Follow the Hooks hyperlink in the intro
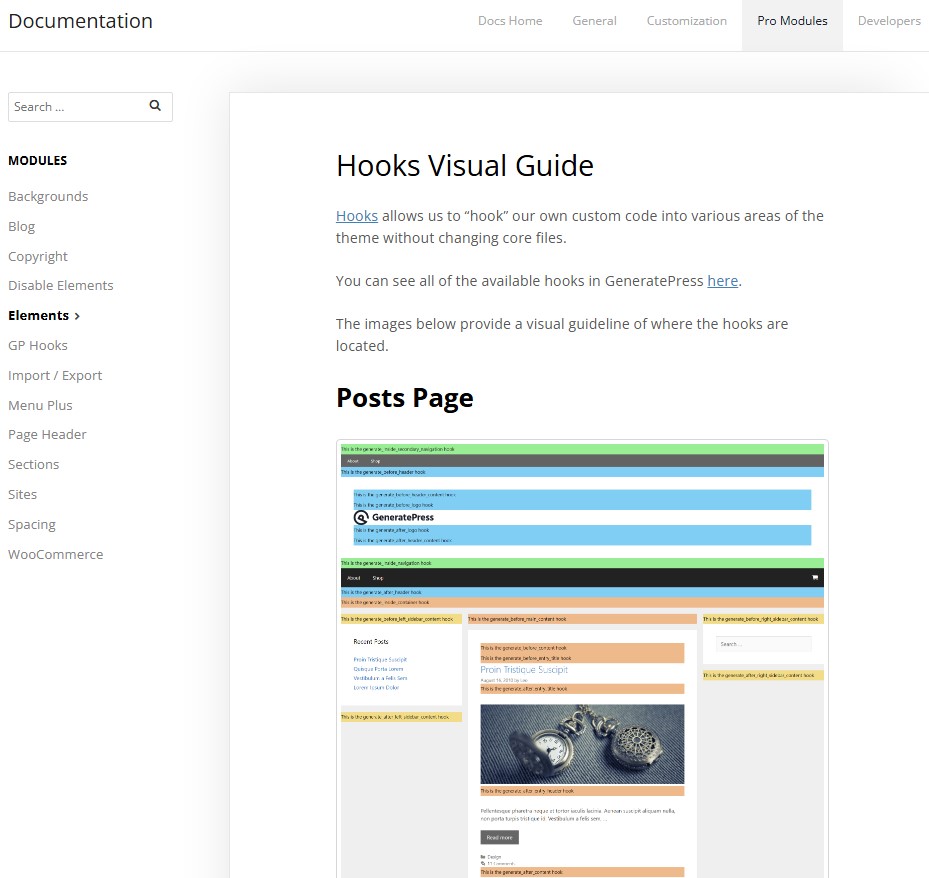Image resolution: width=929 pixels, height=878 pixels. tap(356, 216)
